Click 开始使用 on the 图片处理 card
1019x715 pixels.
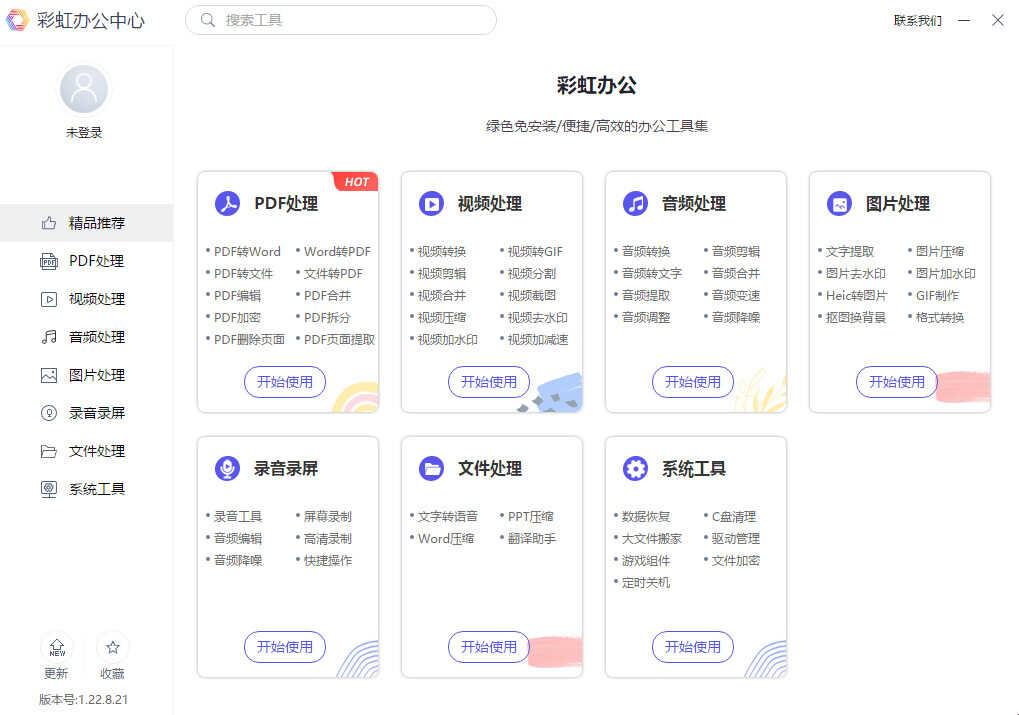[897, 382]
